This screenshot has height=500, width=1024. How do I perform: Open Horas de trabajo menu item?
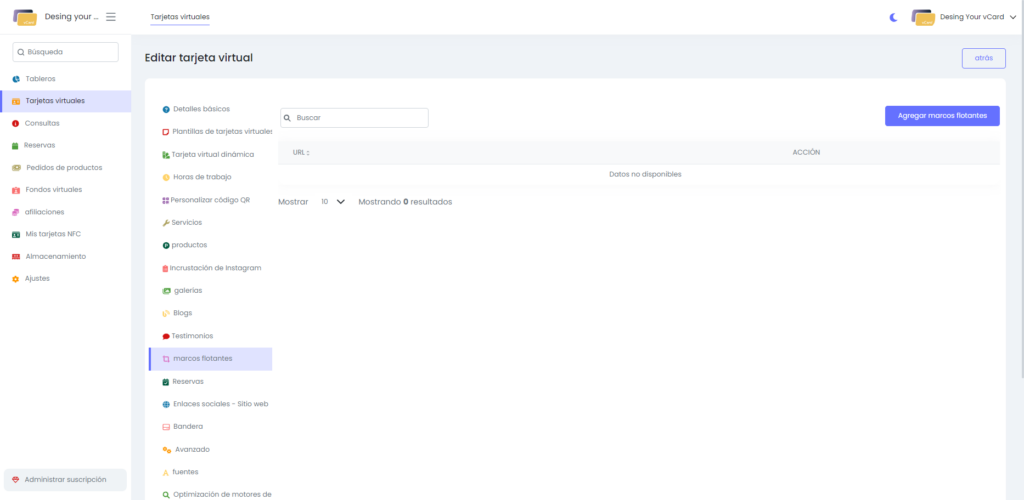202,177
